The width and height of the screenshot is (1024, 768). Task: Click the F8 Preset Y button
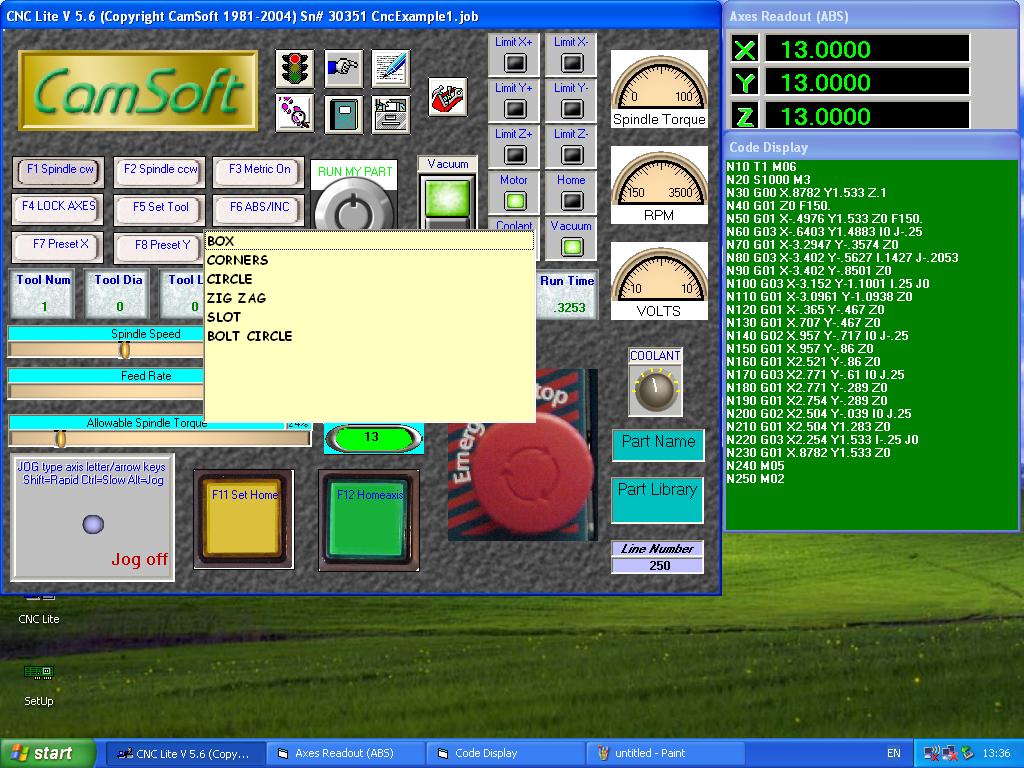160,247
